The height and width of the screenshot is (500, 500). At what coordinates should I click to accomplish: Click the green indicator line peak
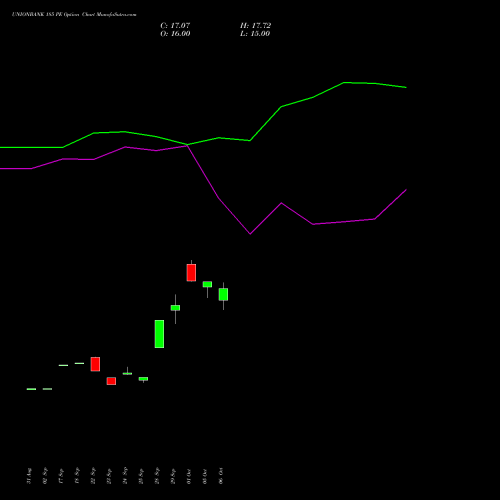tap(344, 82)
